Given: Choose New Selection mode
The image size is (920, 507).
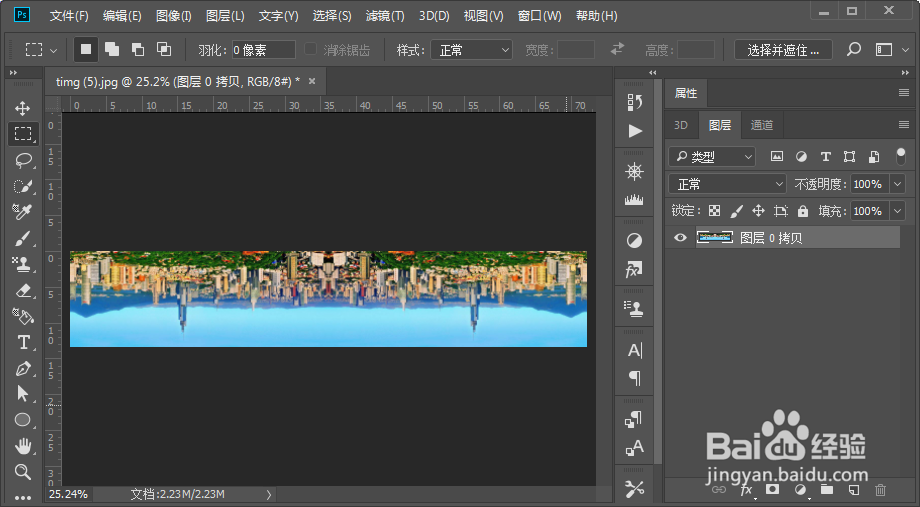Looking at the screenshot, I should pos(86,50).
